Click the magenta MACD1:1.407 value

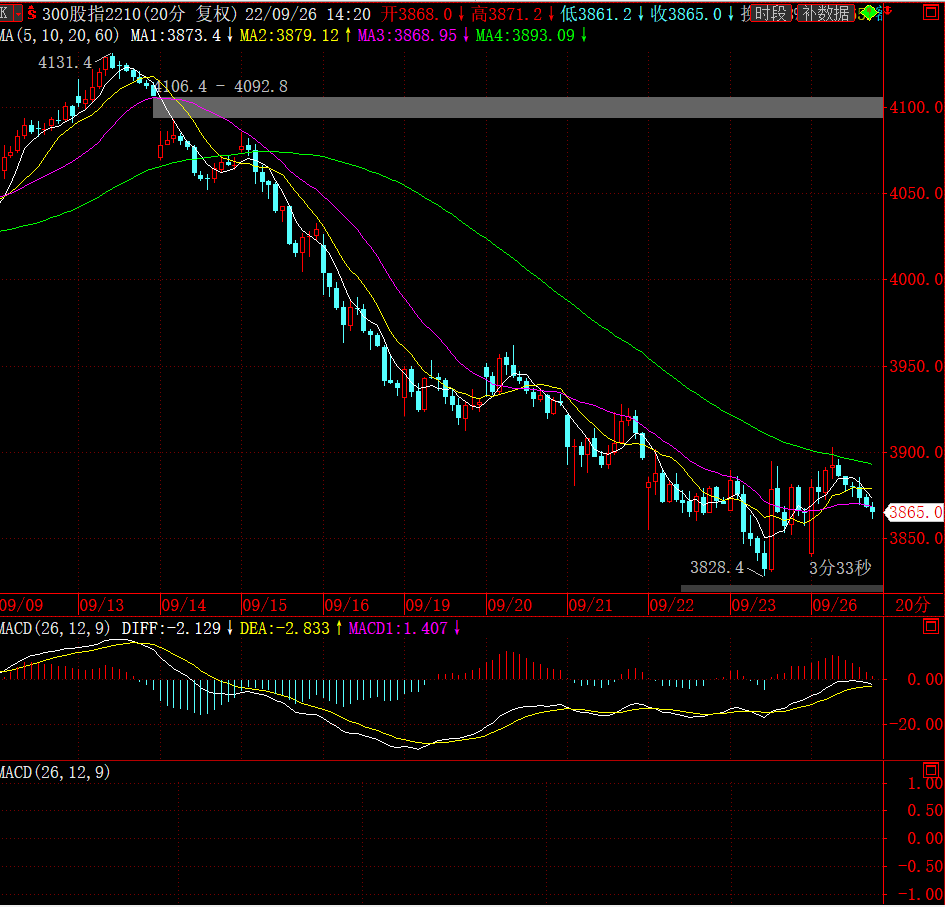[398, 629]
